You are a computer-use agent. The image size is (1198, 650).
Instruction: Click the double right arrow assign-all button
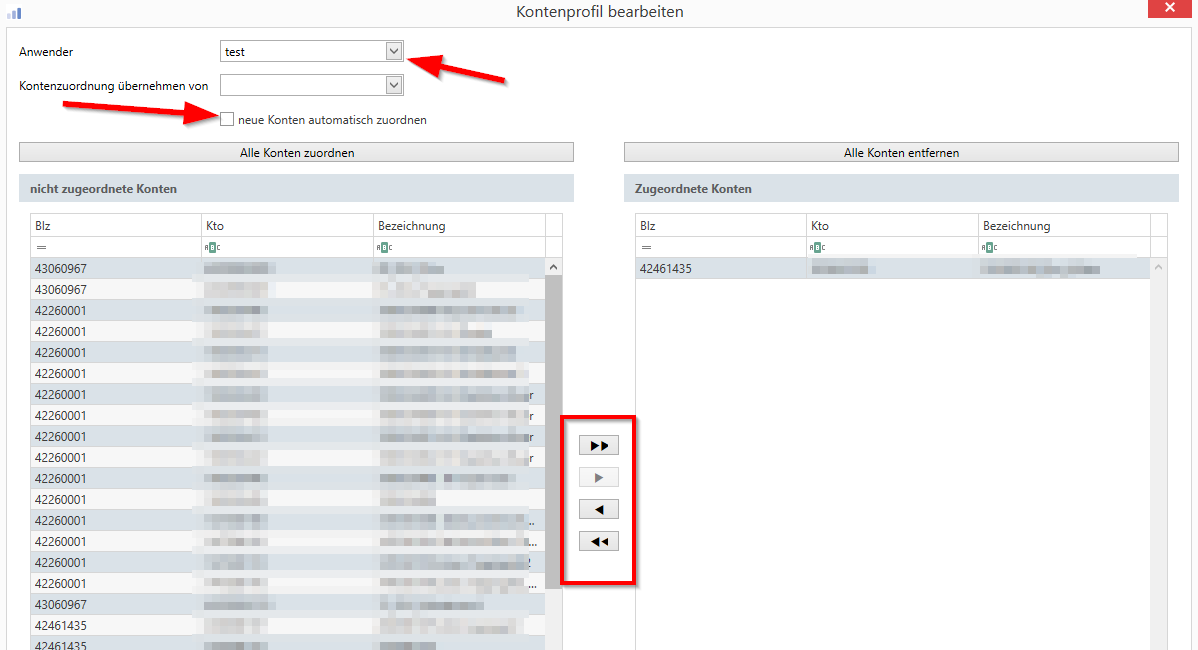[599, 445]
